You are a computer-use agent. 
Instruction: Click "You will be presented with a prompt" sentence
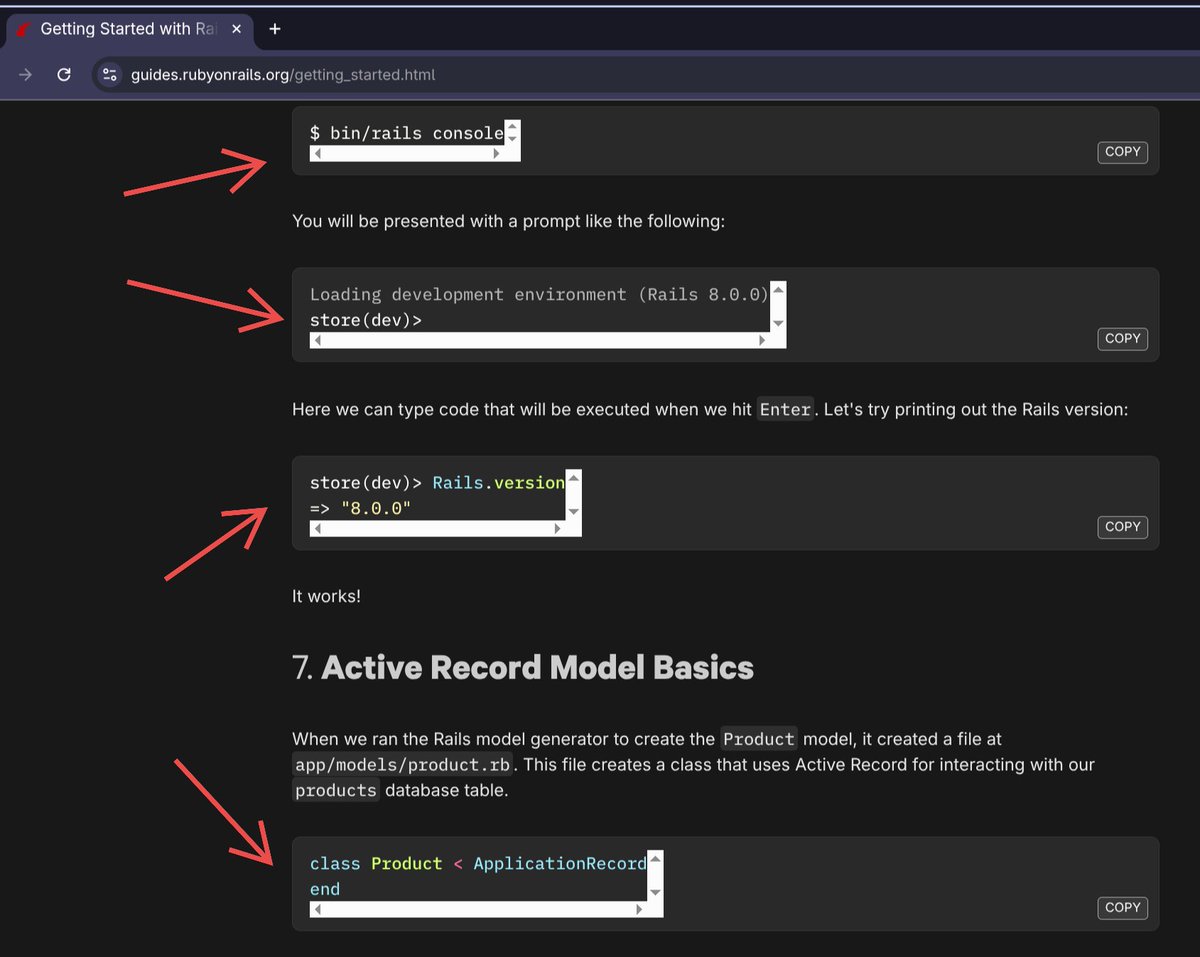point(508,221)
